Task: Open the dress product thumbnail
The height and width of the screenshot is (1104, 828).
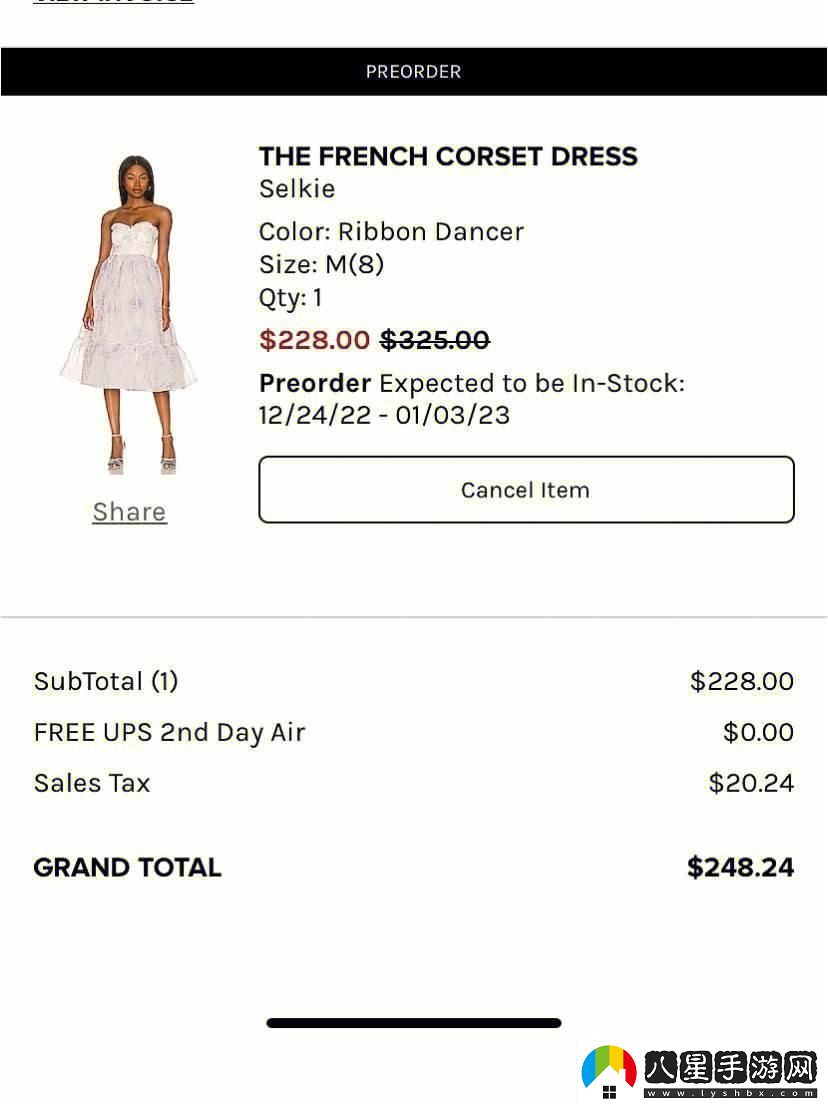Action: pos(128,314)
